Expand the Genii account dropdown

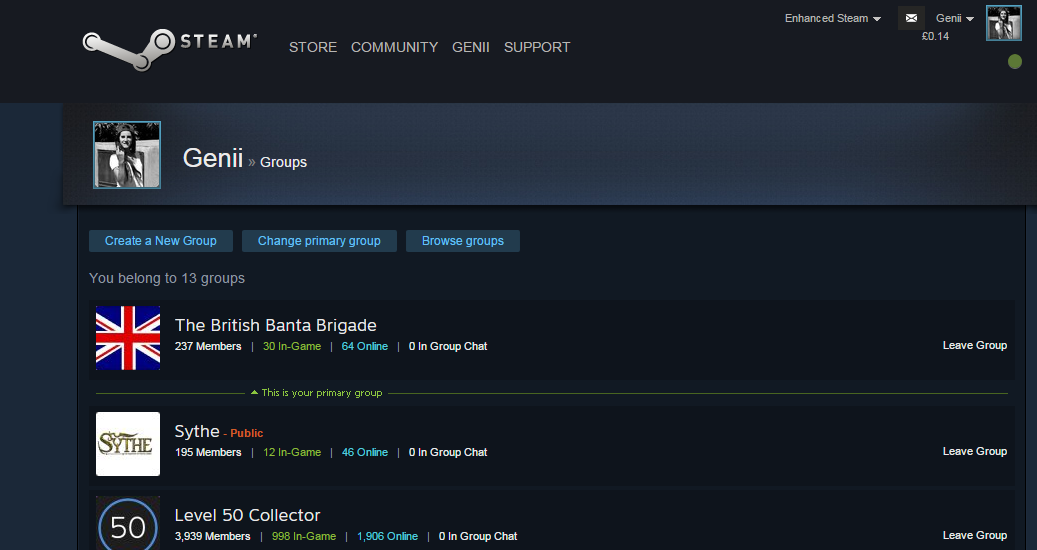954,19
